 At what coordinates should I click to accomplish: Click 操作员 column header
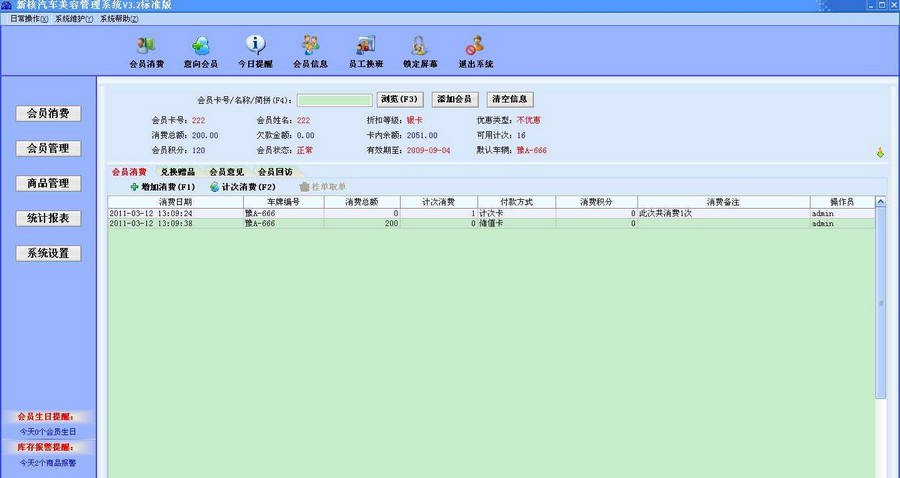pos(843,202)
